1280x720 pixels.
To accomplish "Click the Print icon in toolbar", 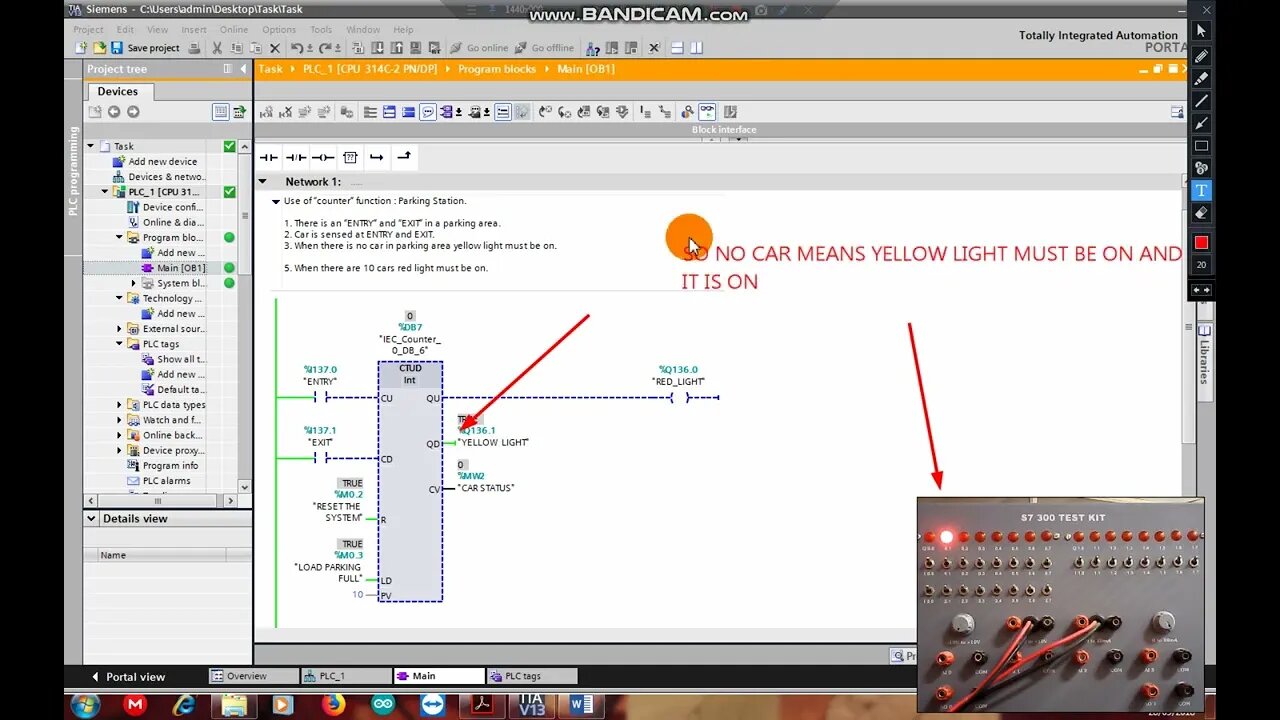I will 194,48.
